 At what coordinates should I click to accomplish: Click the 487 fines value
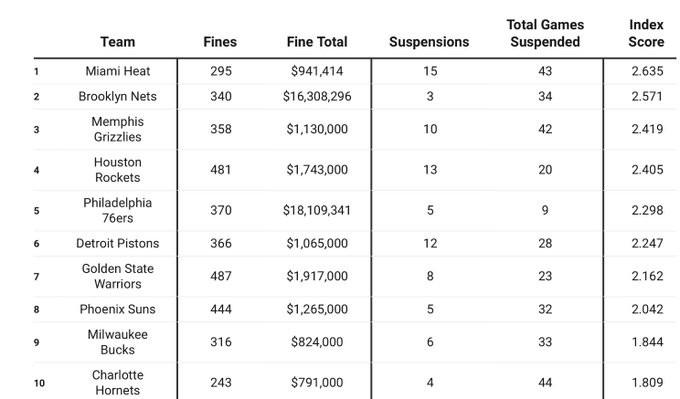pos(221,276)
